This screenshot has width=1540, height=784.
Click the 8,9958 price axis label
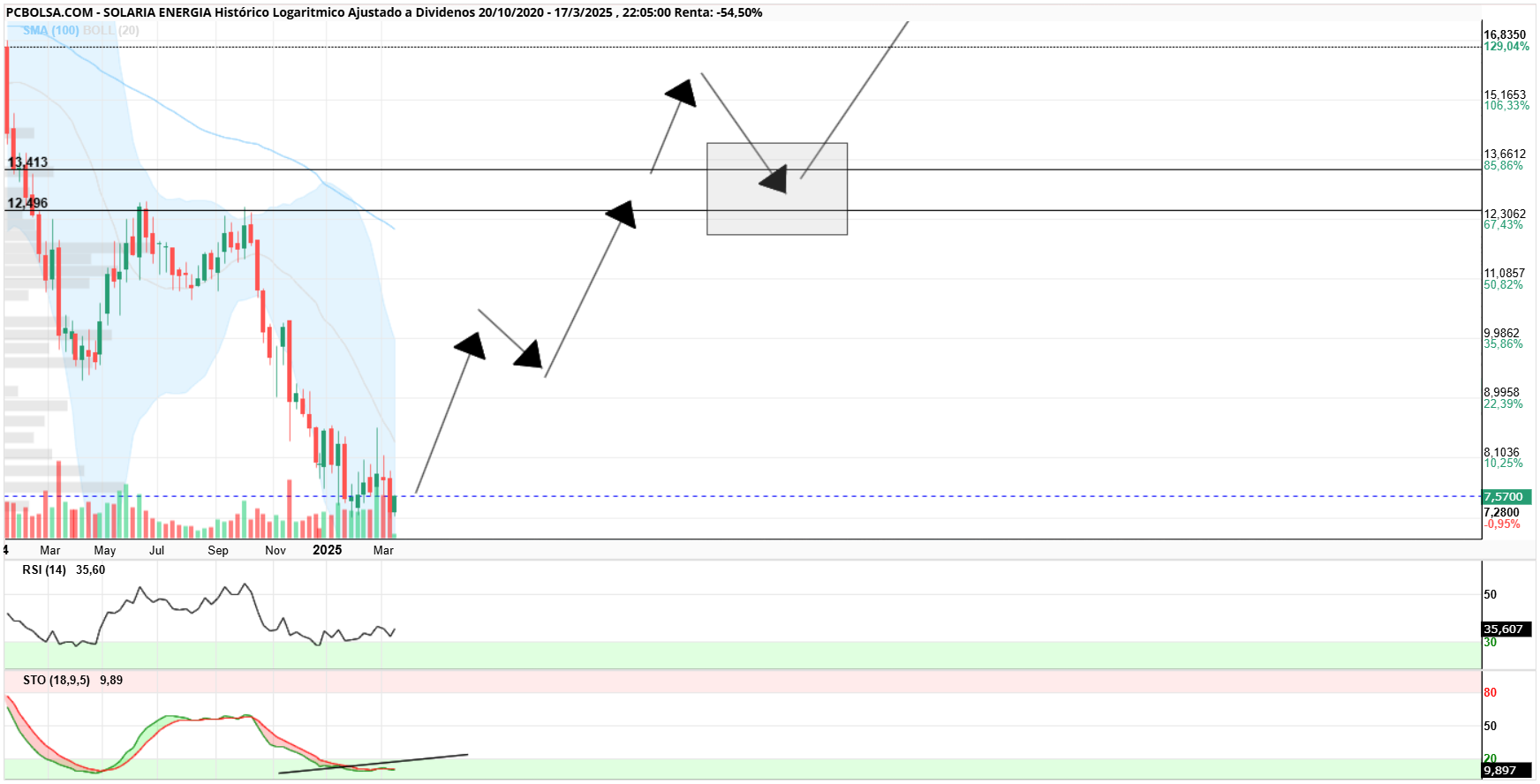[x=1501, y=392]
